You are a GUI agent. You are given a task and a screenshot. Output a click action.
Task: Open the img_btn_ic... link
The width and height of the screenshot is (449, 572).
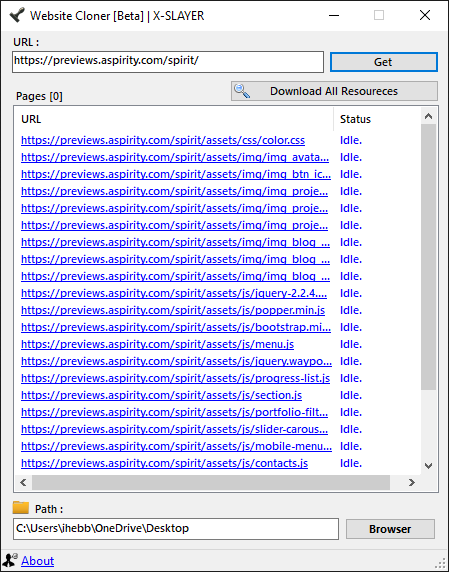(x=176, y=174)
